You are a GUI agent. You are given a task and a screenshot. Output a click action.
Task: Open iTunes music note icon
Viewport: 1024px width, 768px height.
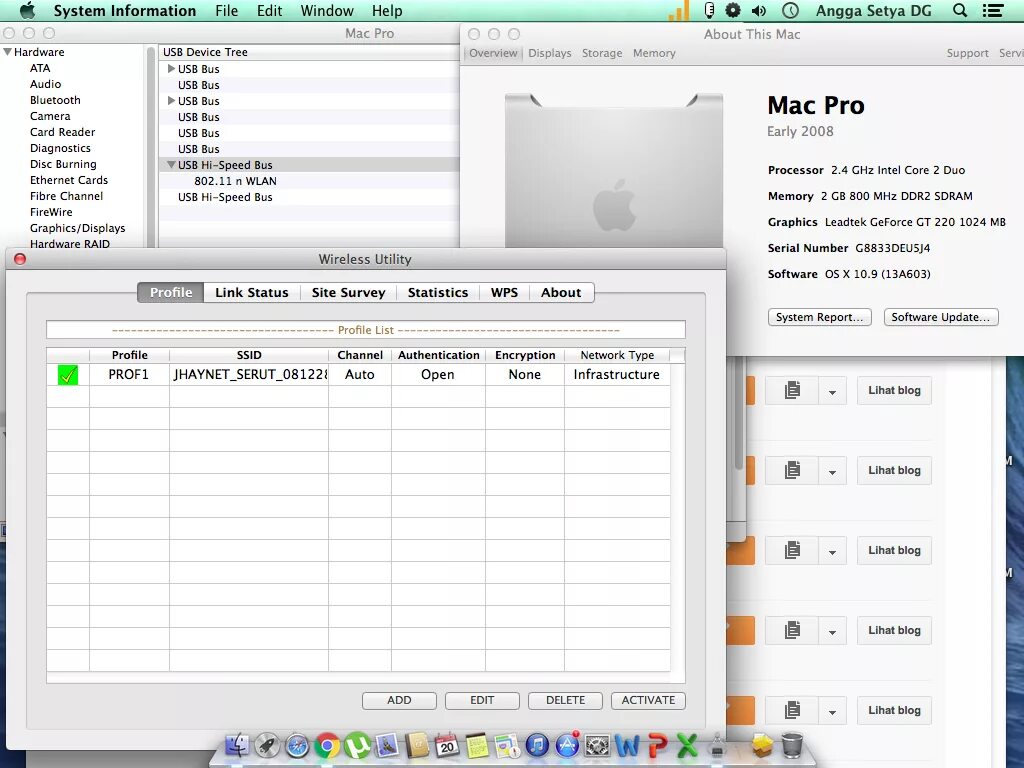tap(537, 745)
